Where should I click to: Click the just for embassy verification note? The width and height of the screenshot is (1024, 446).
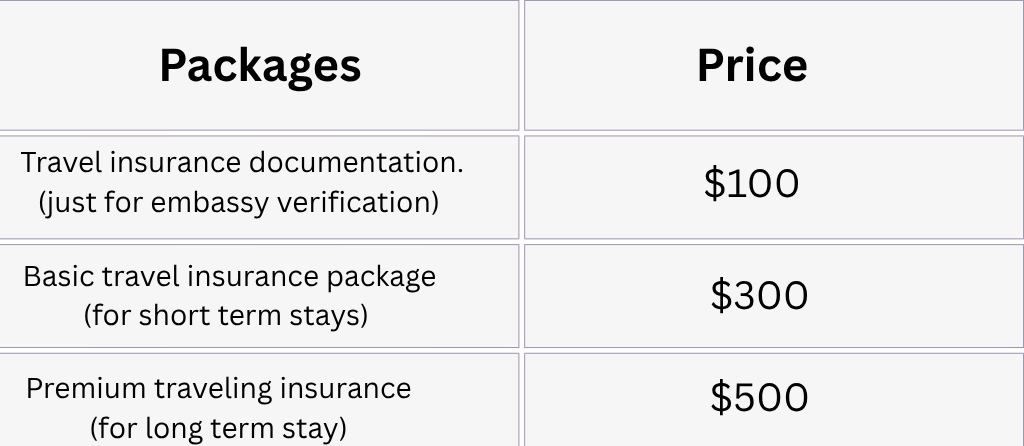(238, 202)
